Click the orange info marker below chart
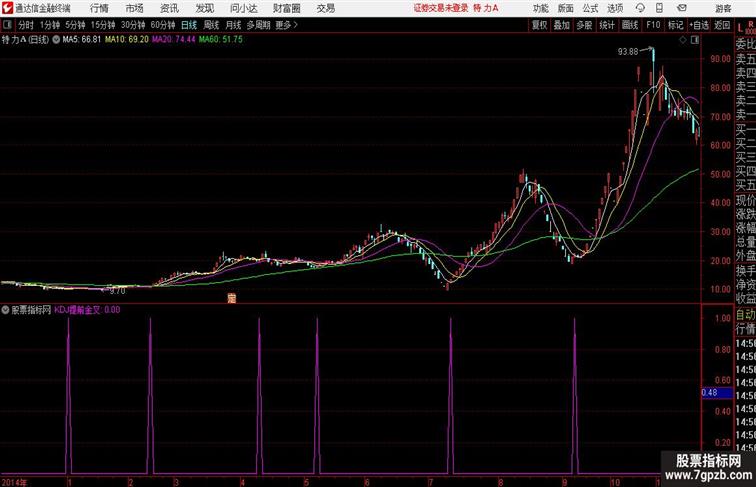This screenshot has width=756, height=487. pos(232,298)
